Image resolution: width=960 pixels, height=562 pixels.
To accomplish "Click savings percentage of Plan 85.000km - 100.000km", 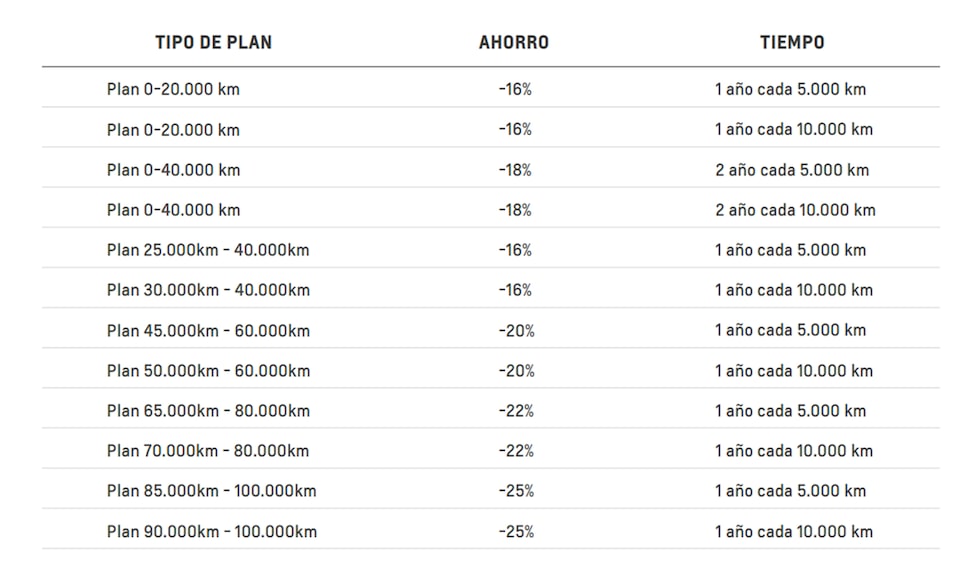I will pyautogui.click(x=516, y=491).
